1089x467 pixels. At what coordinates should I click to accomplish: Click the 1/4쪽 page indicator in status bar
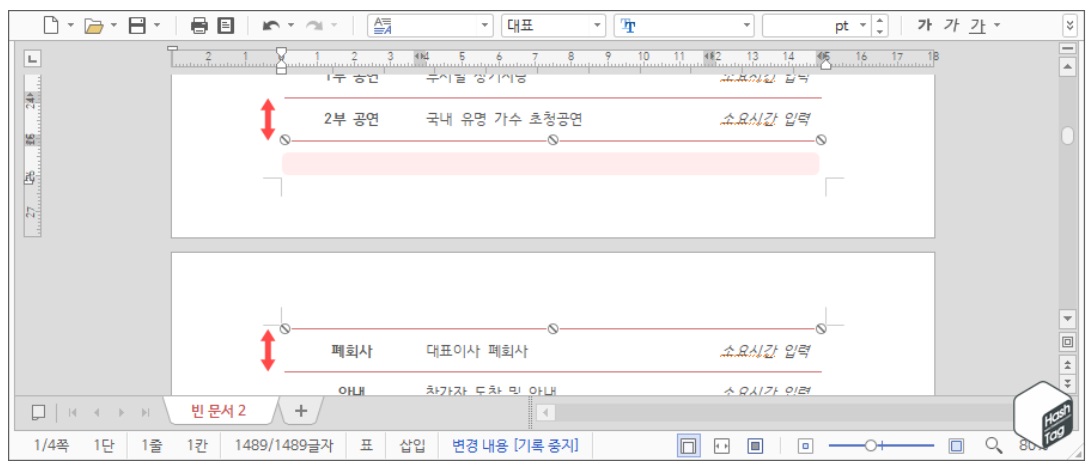(x=51, y=445)
